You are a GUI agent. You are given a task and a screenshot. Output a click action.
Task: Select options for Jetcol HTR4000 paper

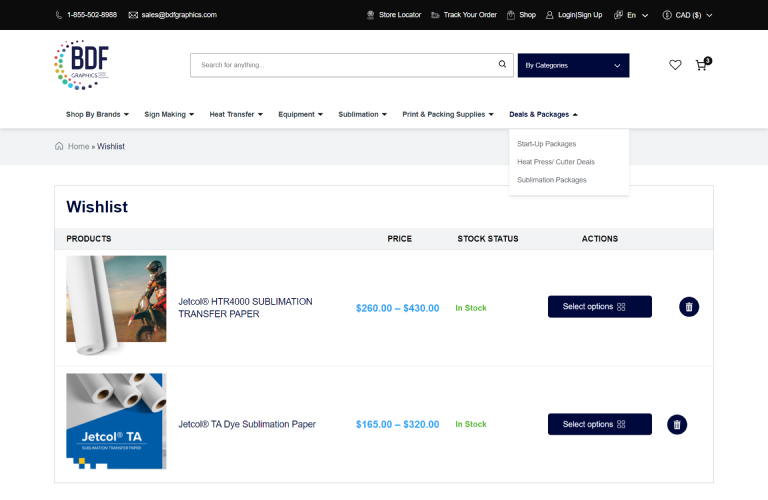coord(600,307)
